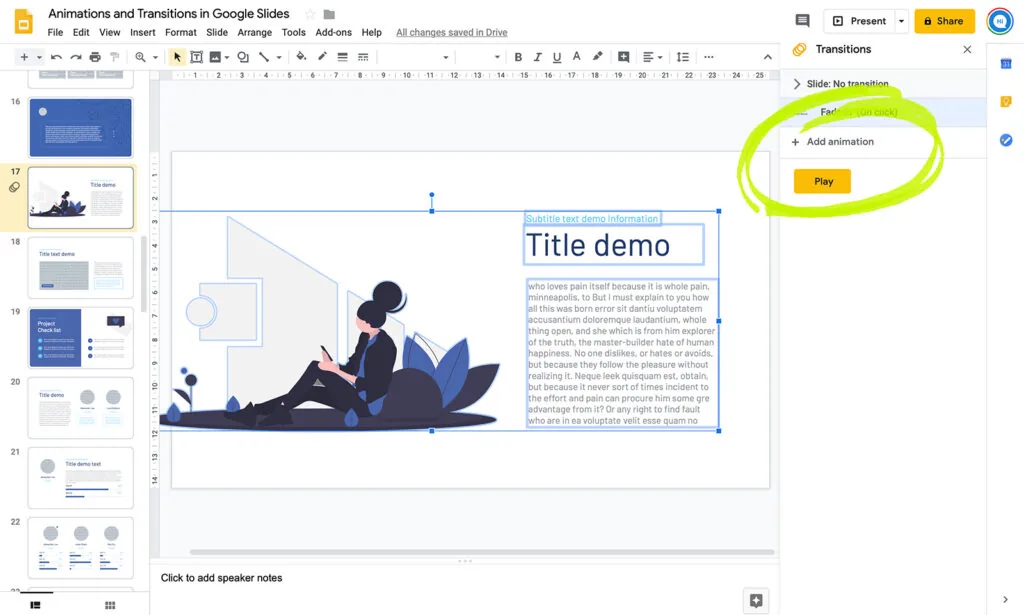Add a comment from the toolbar
The height and width of the screenshot is (615, 1024).
pyautogui.click(x=624, y=57)
